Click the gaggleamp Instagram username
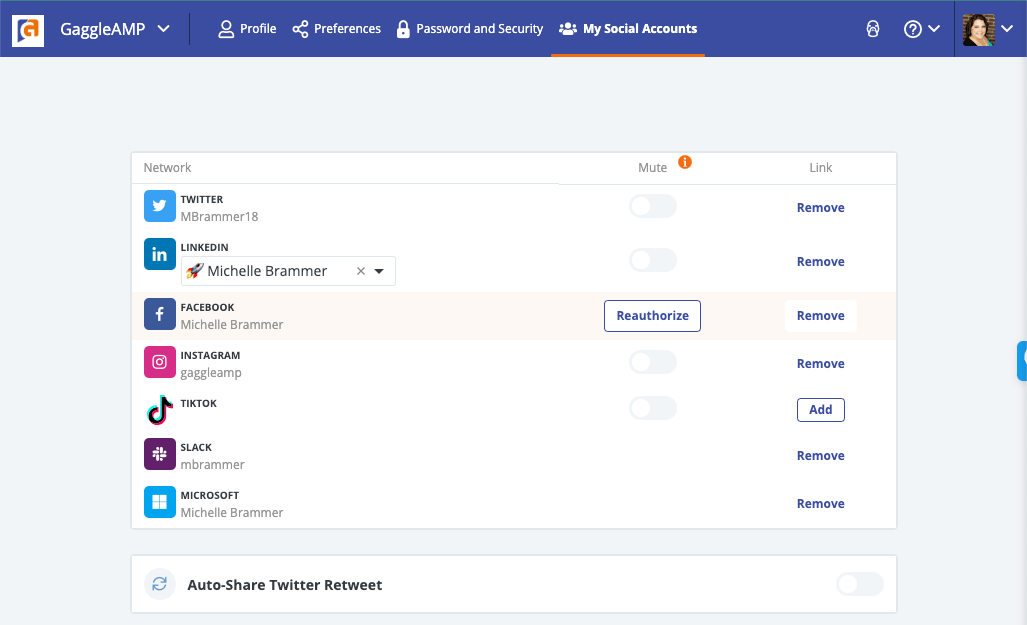This screenshot has height=625, width=1027. [x=211, y=373]
